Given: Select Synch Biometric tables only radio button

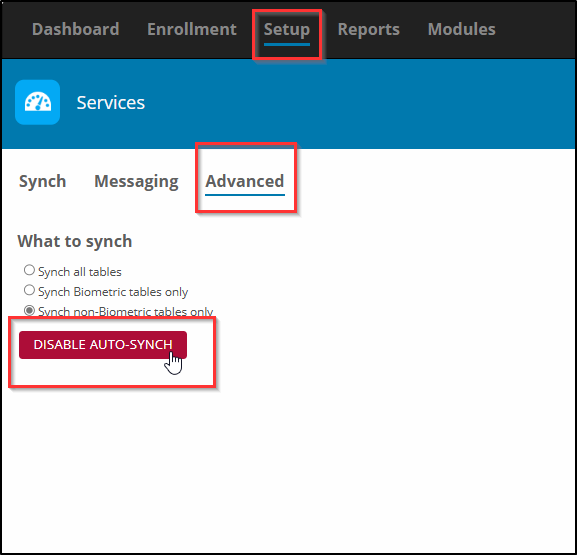Looking at the screenshot, I should click(29, 290).
